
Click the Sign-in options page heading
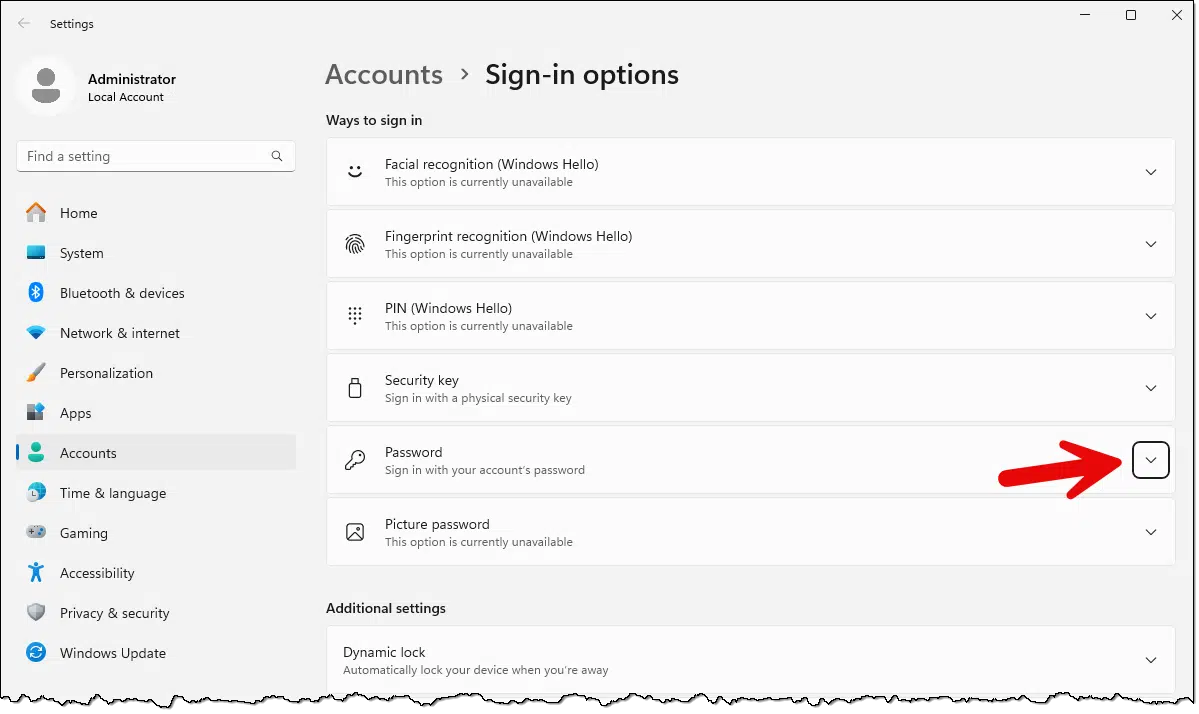point(582,75)
